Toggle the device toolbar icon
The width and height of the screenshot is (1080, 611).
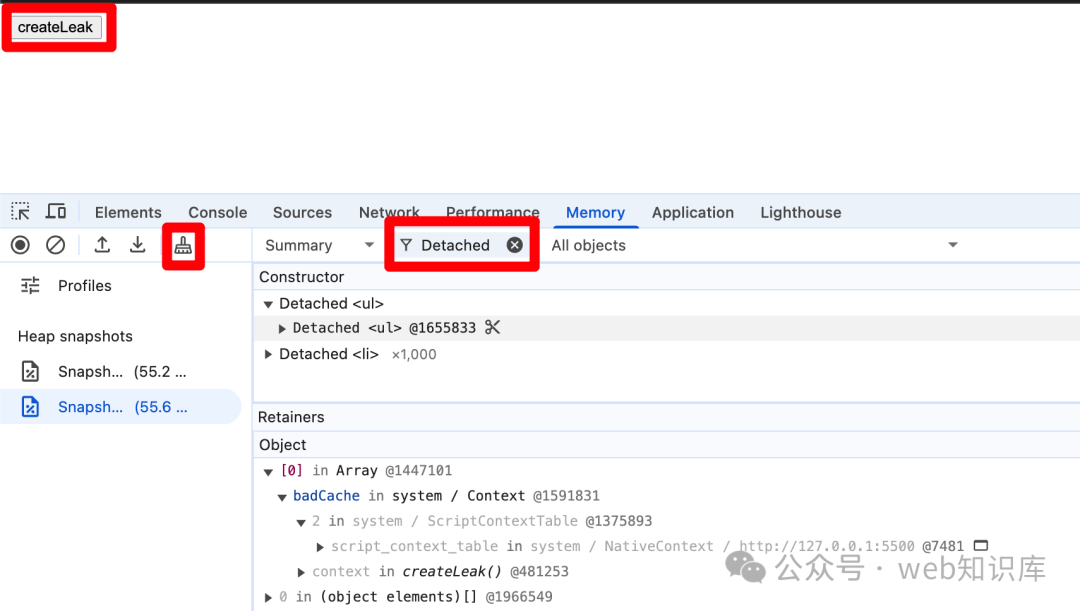pyautogui.click(x=56, y=212)
